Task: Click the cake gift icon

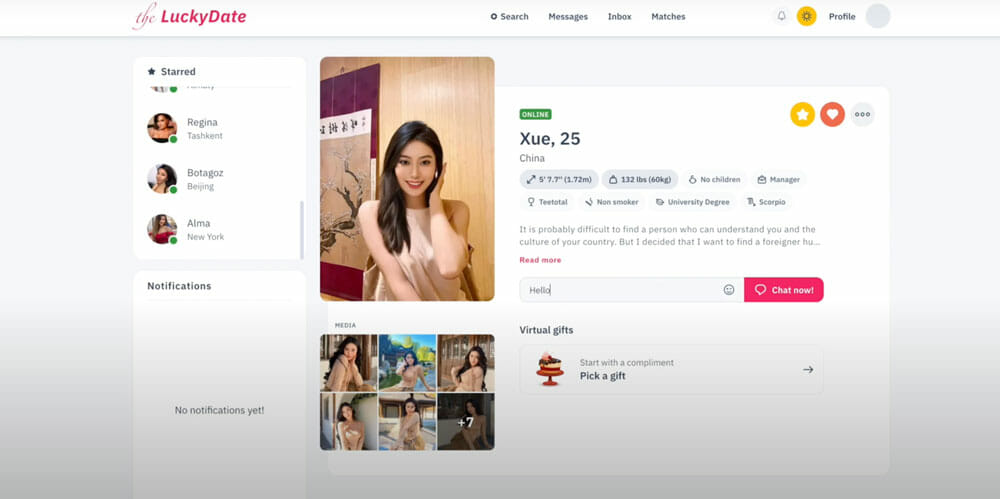Action: (x=549, y=369)
